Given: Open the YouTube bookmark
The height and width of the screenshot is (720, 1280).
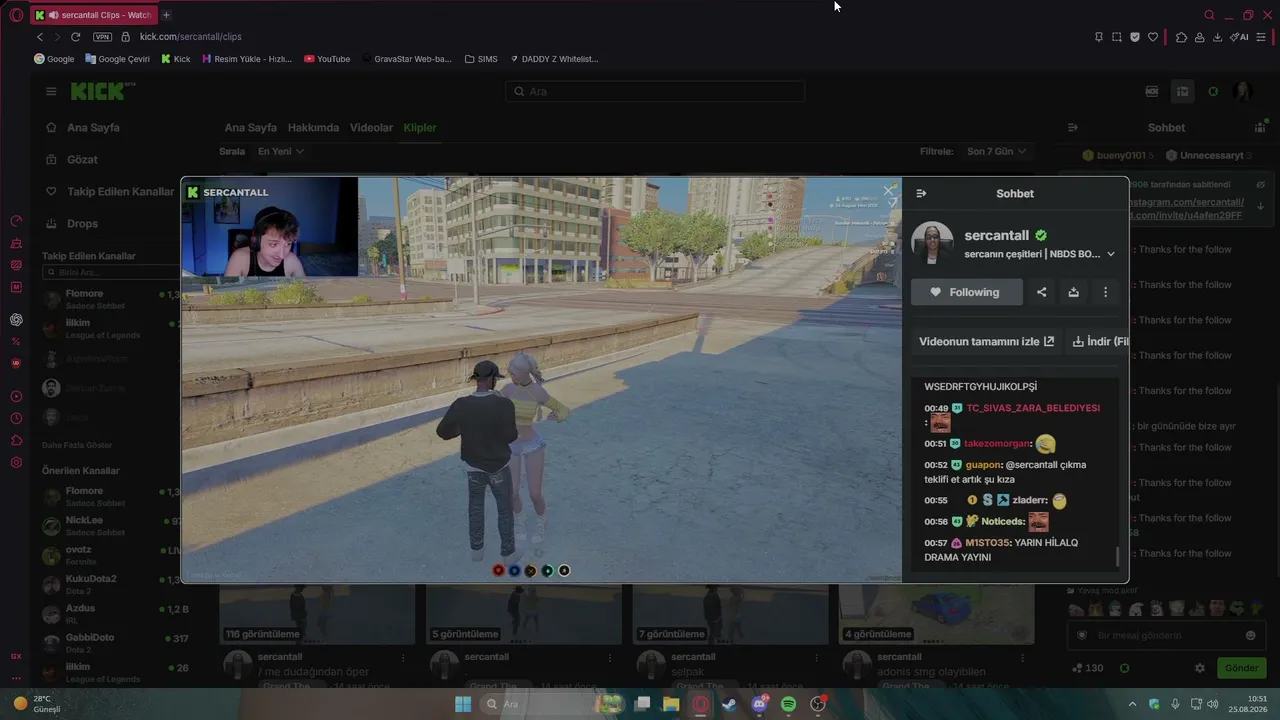Looking at the screenshot, I should pyautogui.click(x=327, y=59).
